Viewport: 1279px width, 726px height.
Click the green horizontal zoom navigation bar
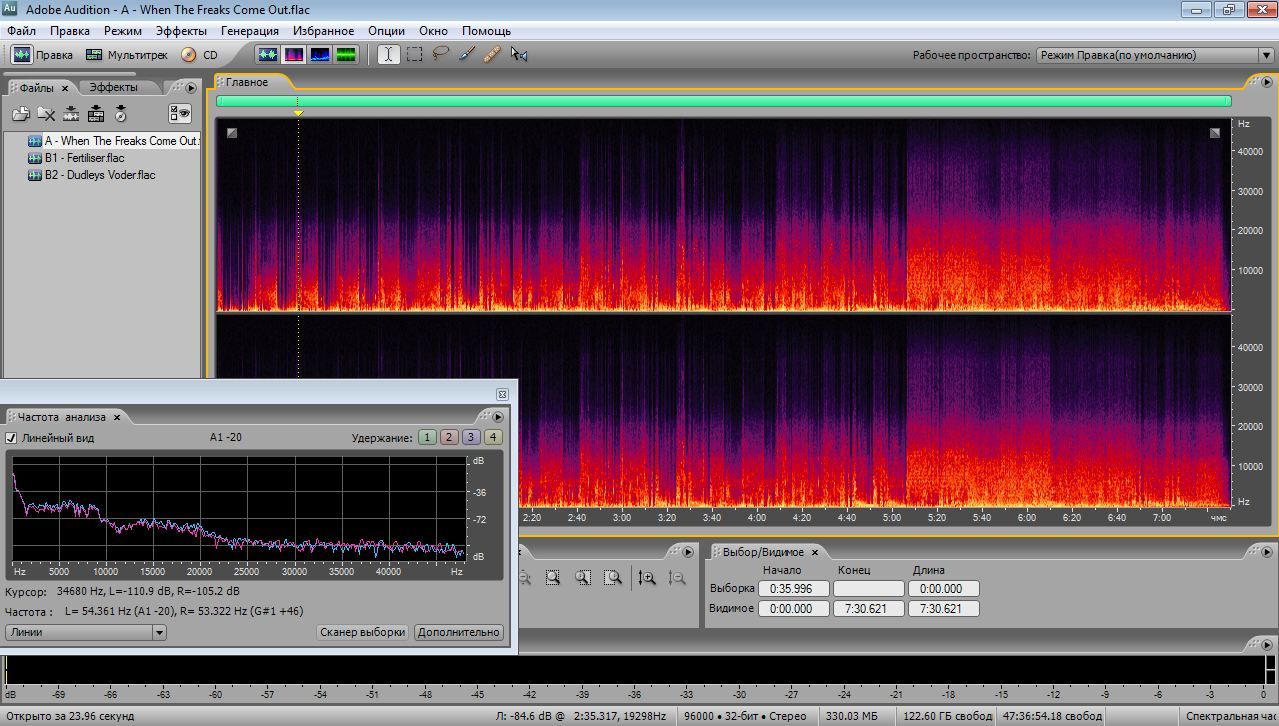tap(723, 100)
